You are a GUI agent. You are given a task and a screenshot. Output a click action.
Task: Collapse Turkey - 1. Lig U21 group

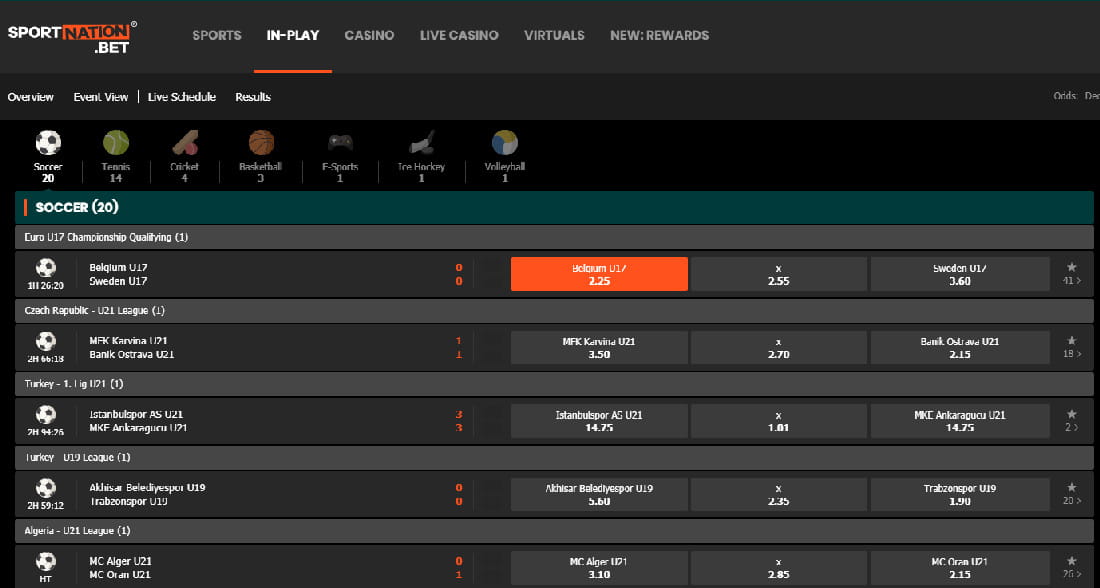point(554,384)
